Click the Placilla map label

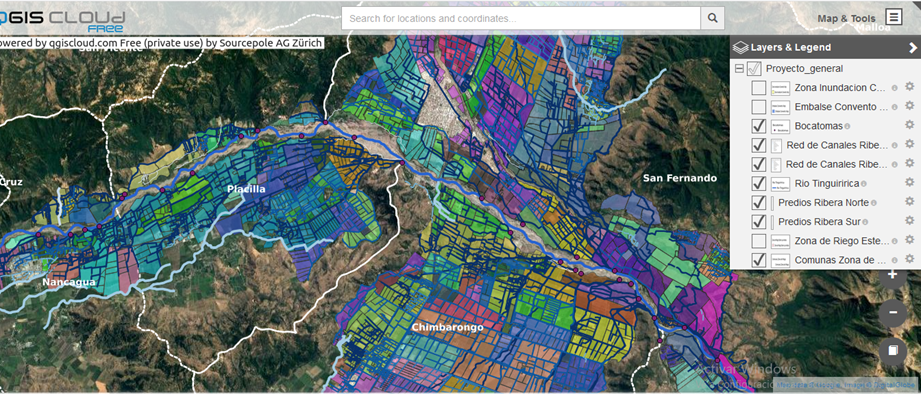pos(246,189)
